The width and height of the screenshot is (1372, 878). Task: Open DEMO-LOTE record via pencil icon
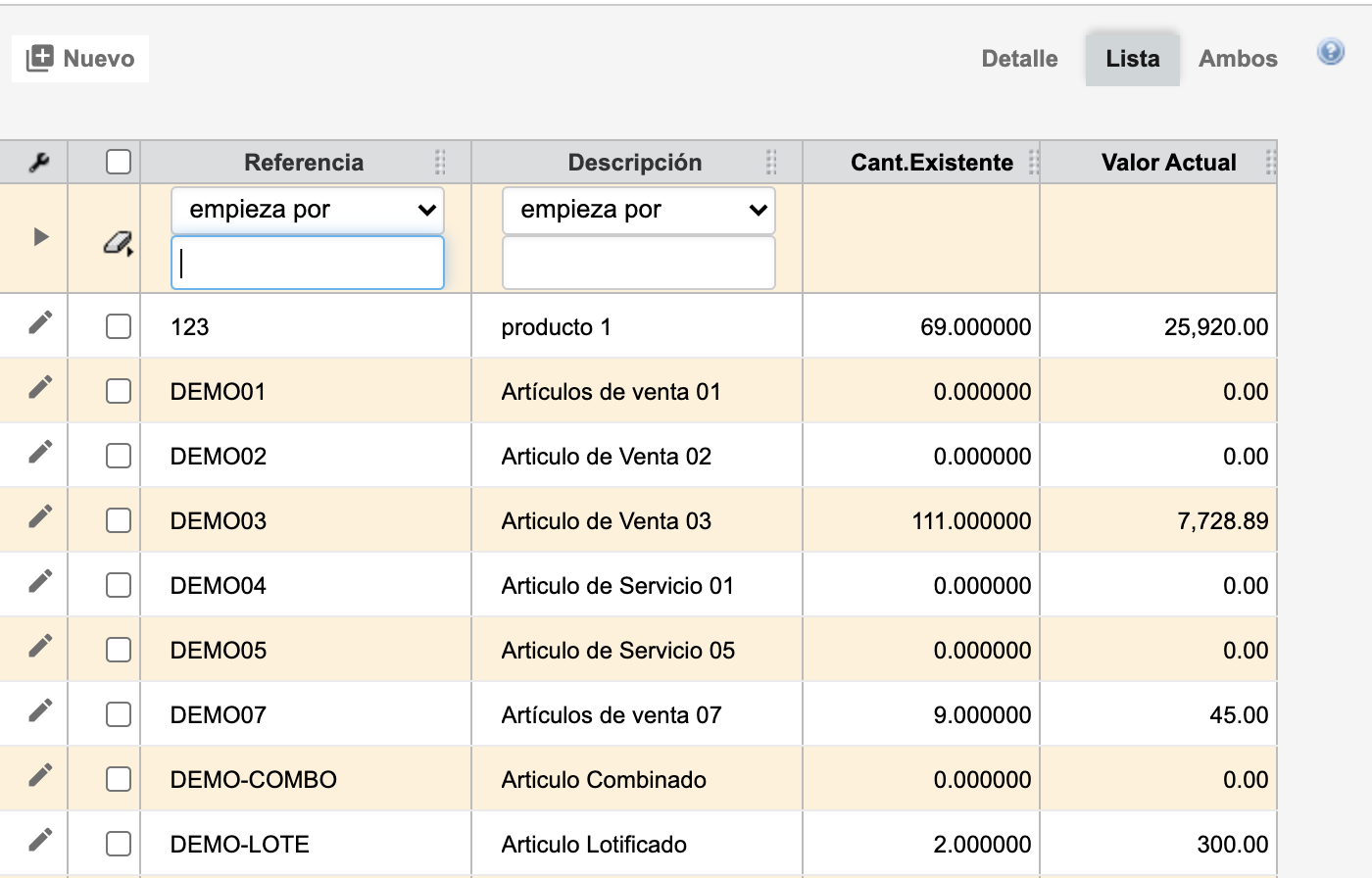point(40,840)
